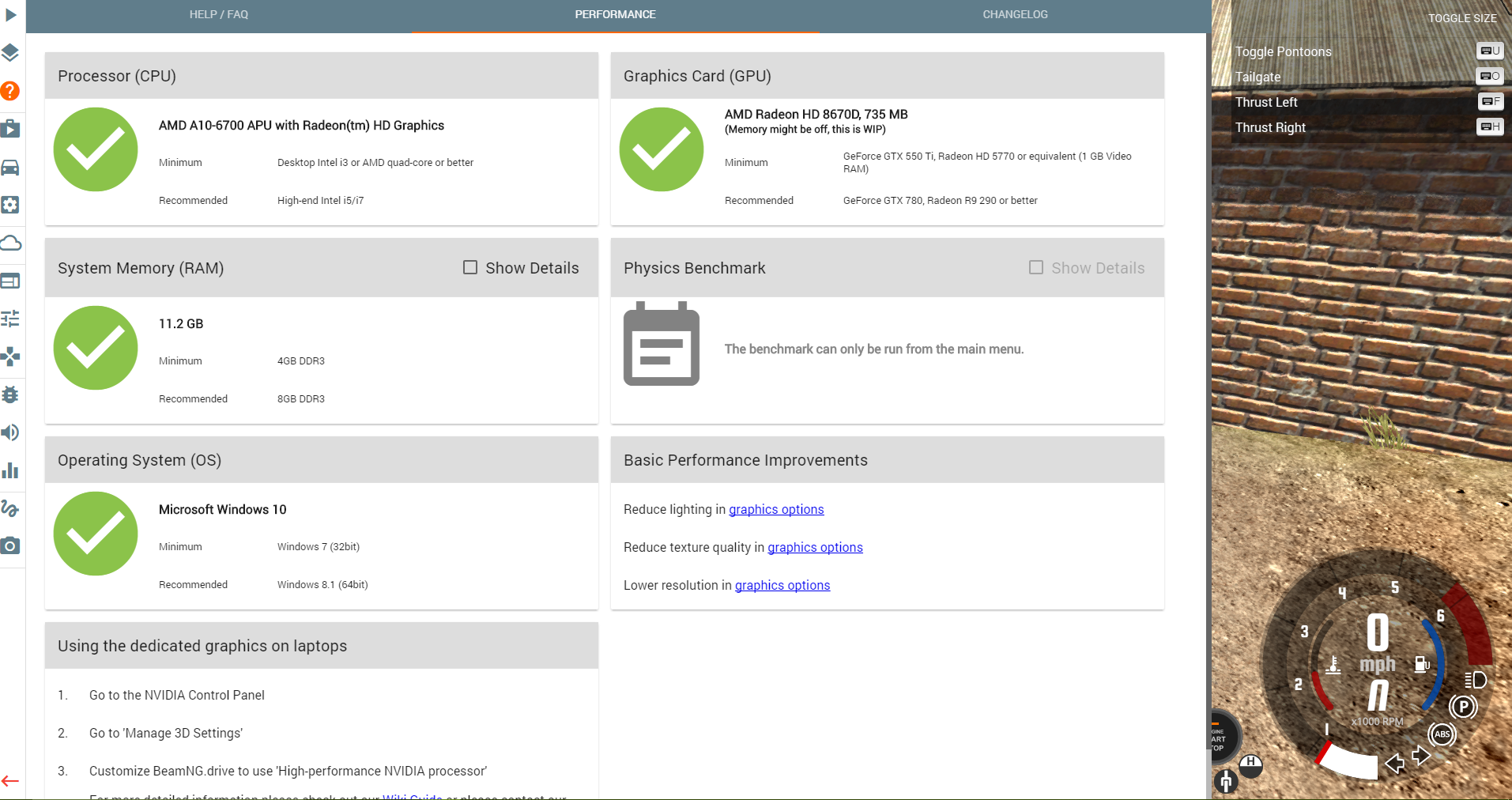This screenshot has height=800, width=1512.
Task: Click the H-shifter gearbox indicator icon
Action: point(1250,764)
